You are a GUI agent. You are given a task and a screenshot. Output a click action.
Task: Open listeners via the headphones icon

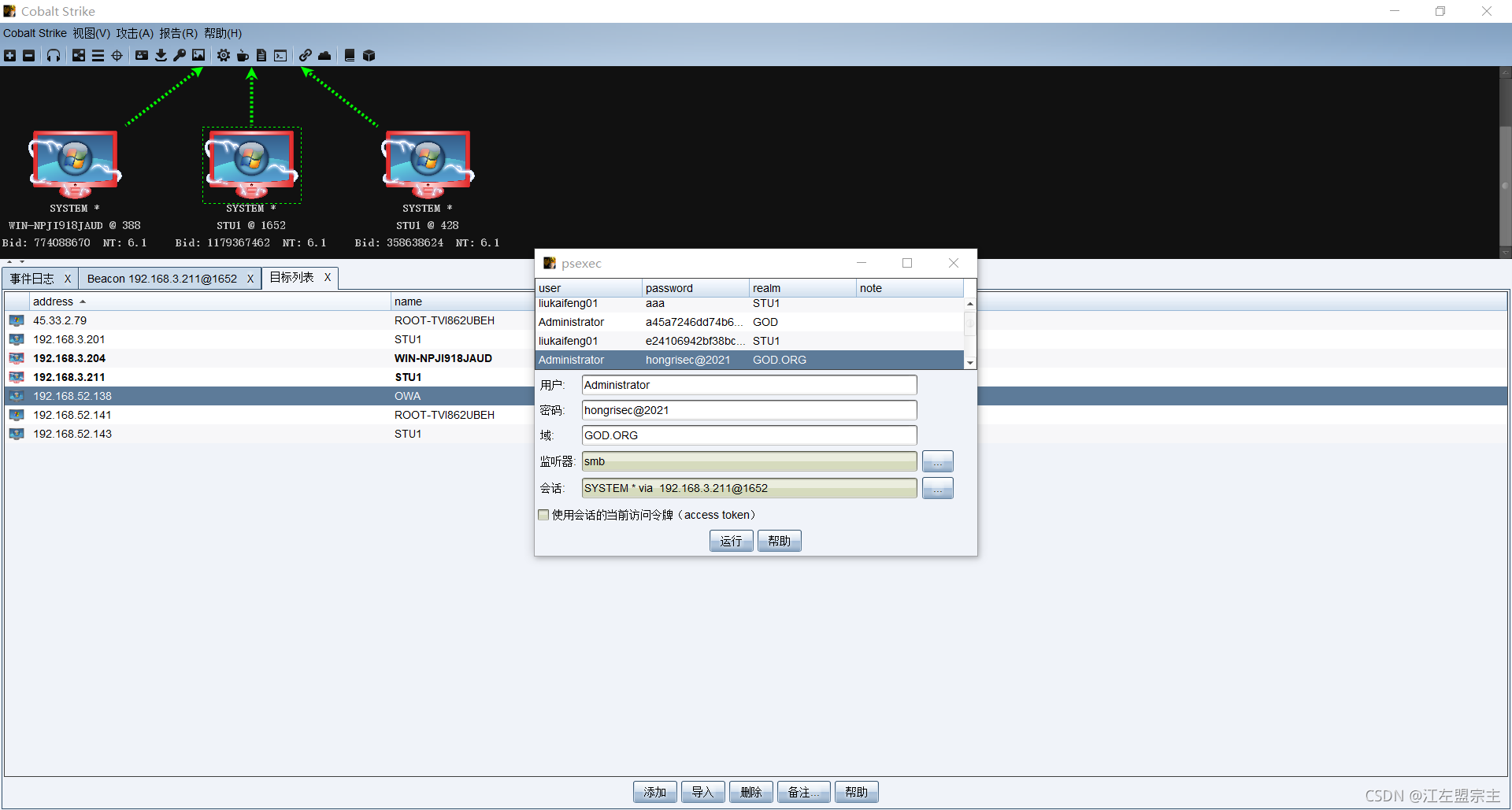54,55
